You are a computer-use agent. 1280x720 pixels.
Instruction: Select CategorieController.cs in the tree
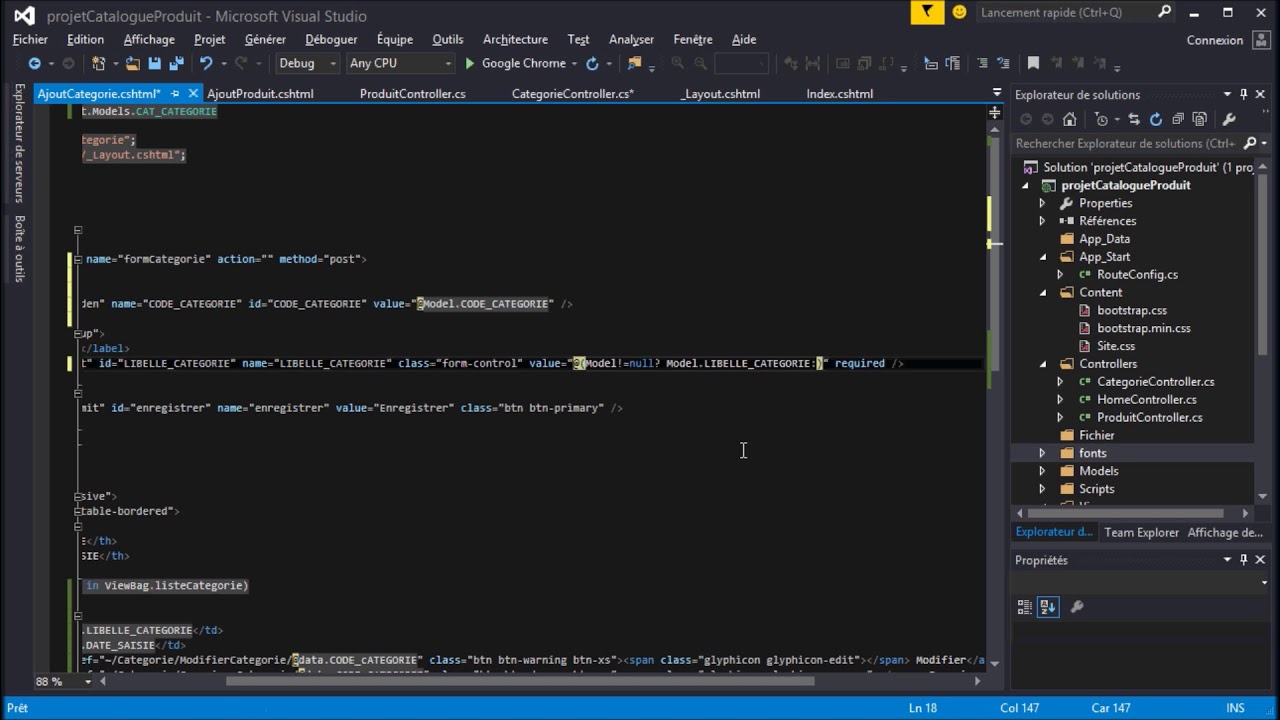click(x=1155, y=382)
